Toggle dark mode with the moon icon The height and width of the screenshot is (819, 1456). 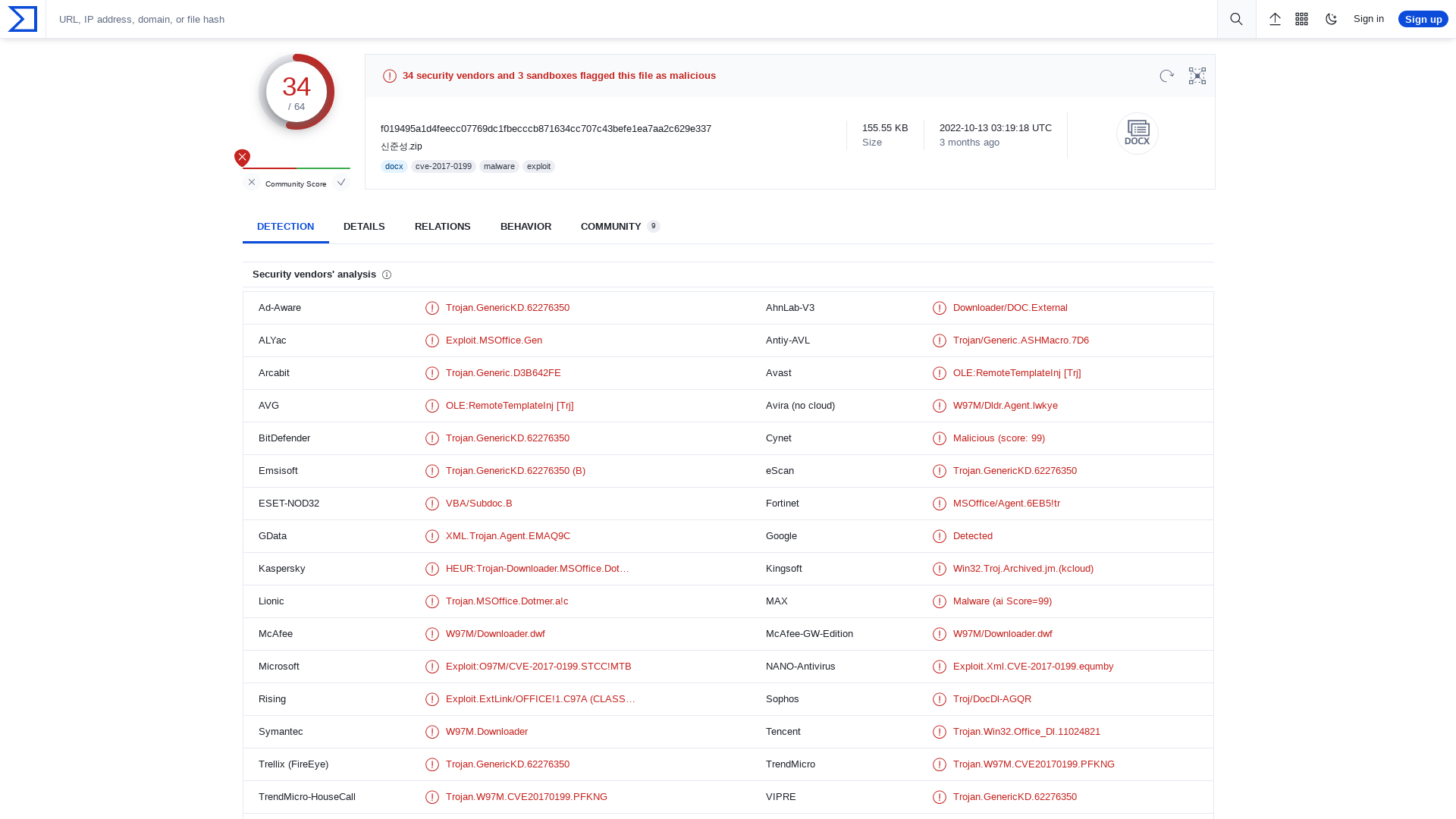point(1331,19)
